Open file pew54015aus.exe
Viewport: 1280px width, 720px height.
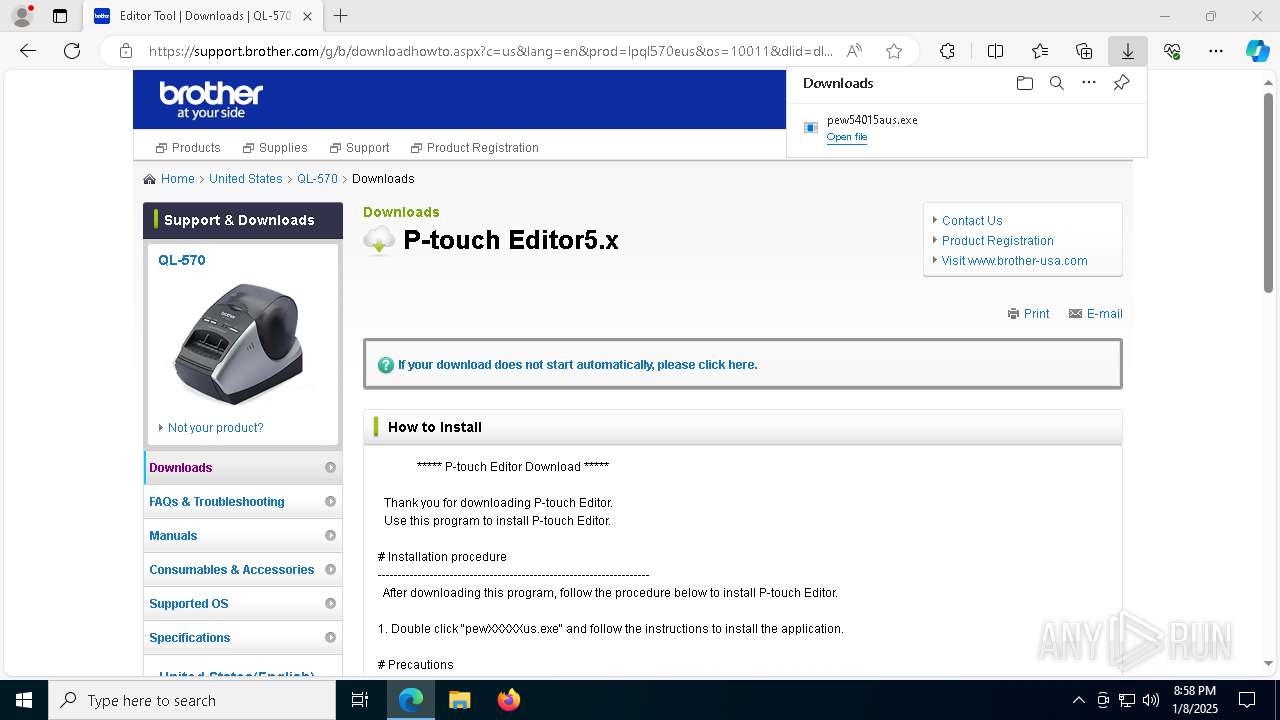click(847, 137)
